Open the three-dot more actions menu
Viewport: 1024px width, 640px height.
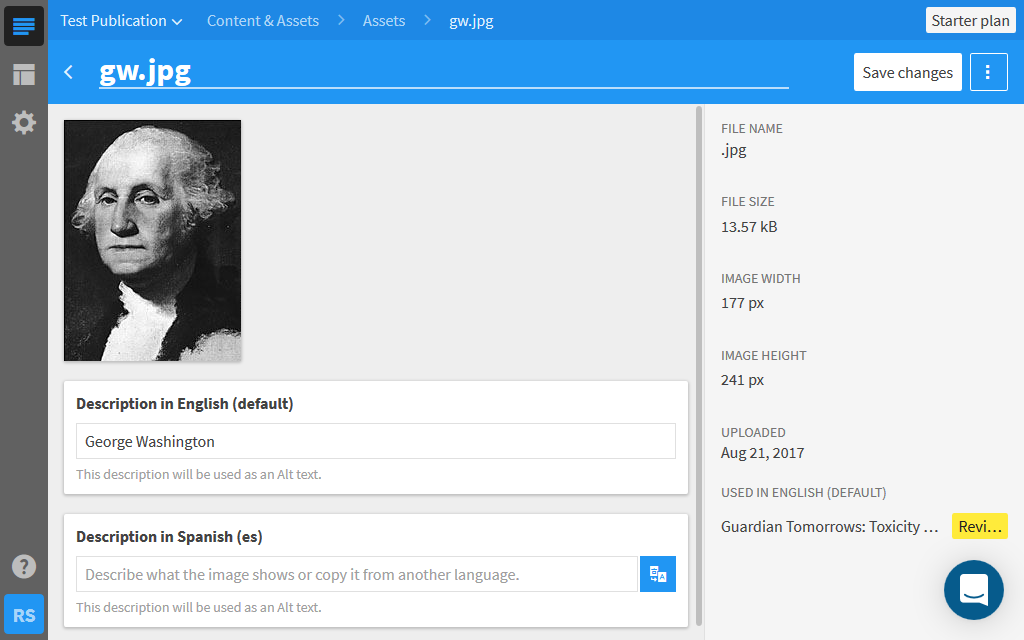coord(988,72)
